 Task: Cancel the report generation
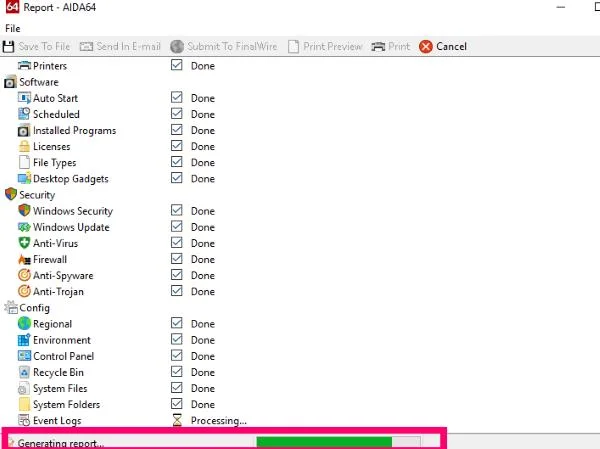pos(443,46)
